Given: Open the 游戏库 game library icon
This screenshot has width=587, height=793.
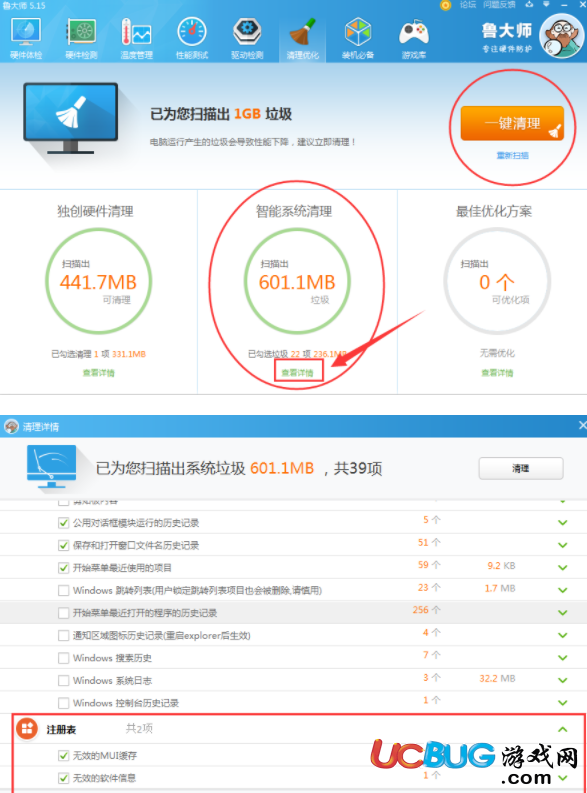Looking at the screenshot, I should [x=414, y=38].
